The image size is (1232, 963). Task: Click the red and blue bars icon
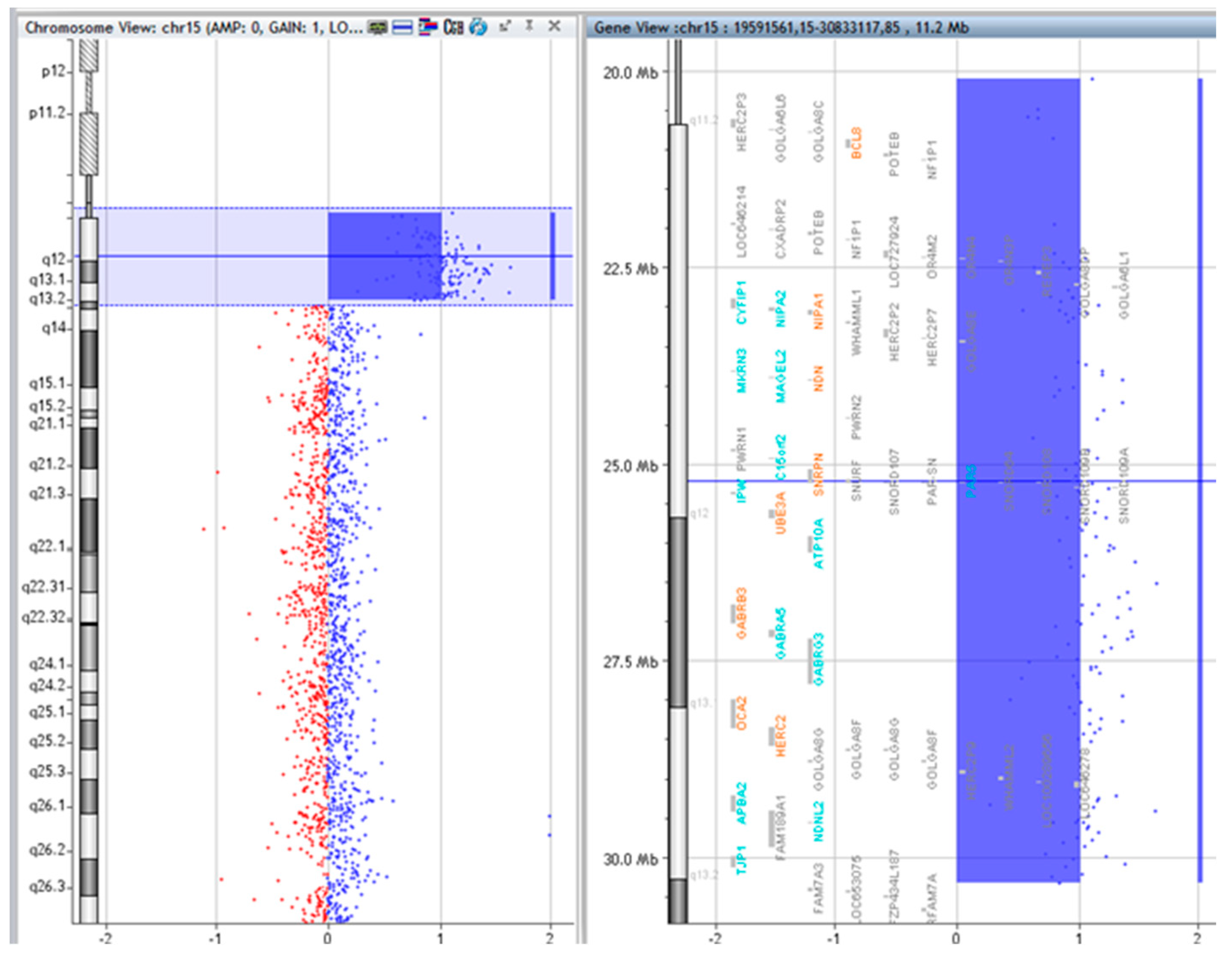[x=427, y=27]
